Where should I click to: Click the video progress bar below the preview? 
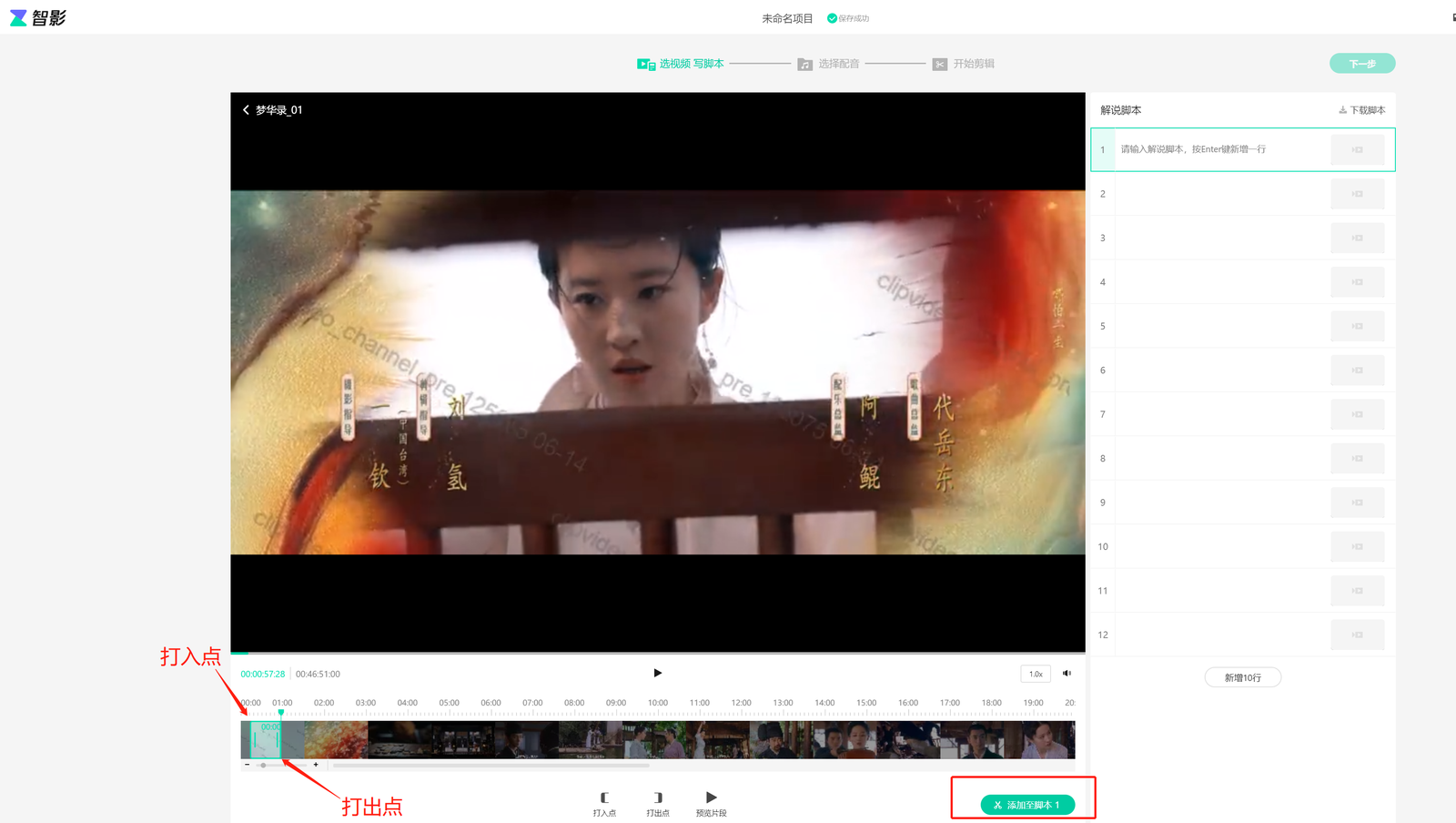658,653
